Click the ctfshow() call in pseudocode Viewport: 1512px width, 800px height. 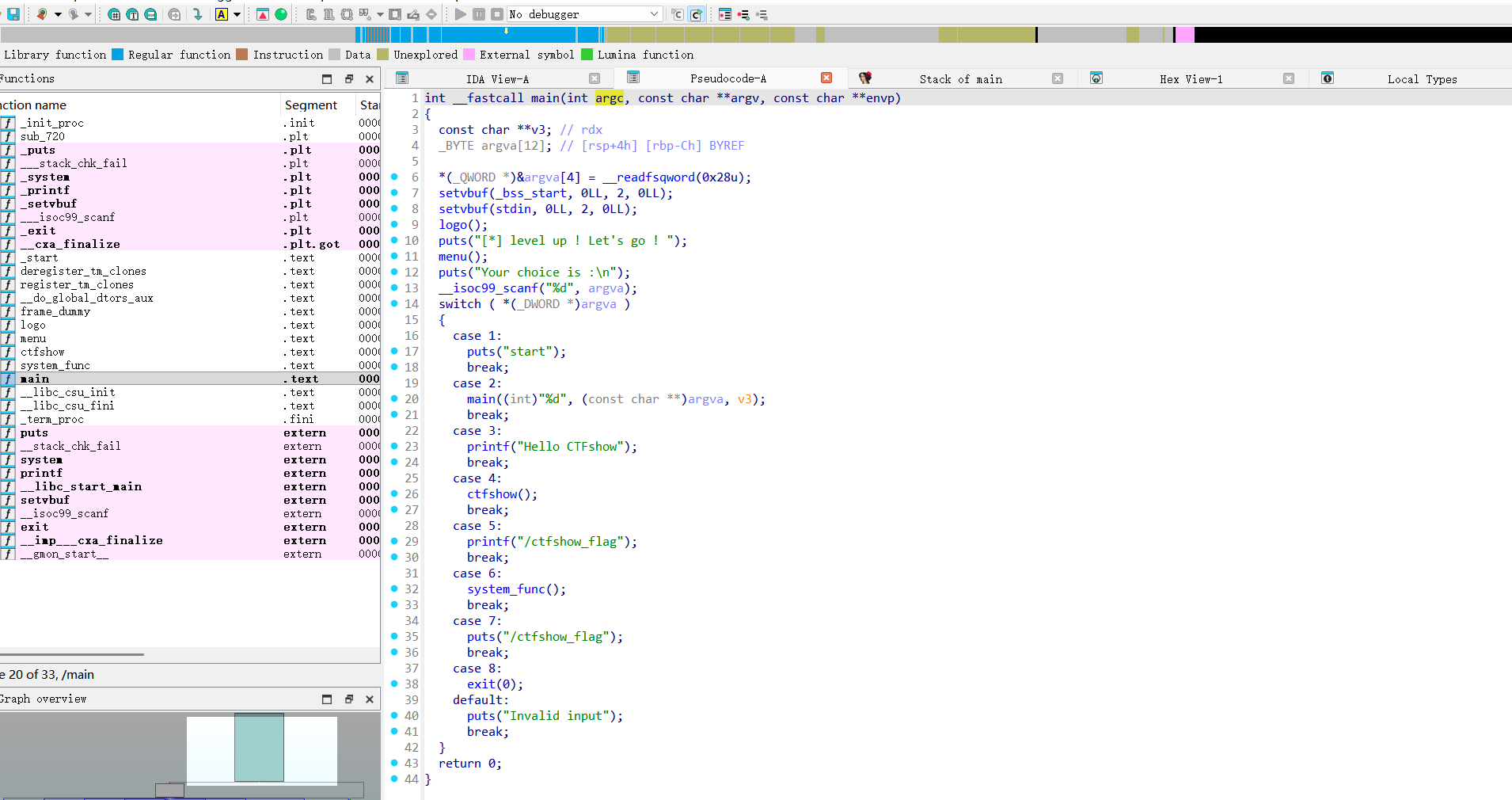point(502,493)
